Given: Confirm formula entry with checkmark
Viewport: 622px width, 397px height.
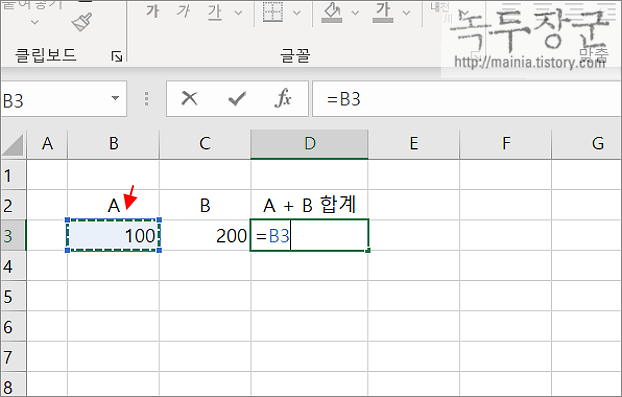Looking at the screenshot, I should click(237, 98).
